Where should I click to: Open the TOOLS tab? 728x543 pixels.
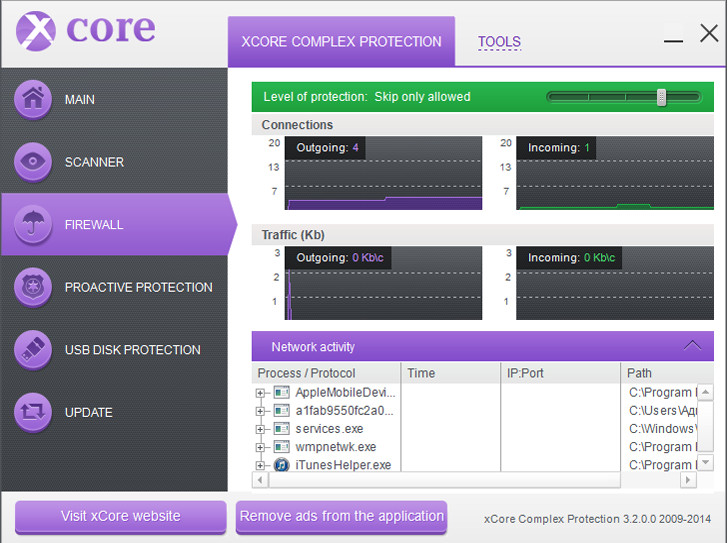500,42
